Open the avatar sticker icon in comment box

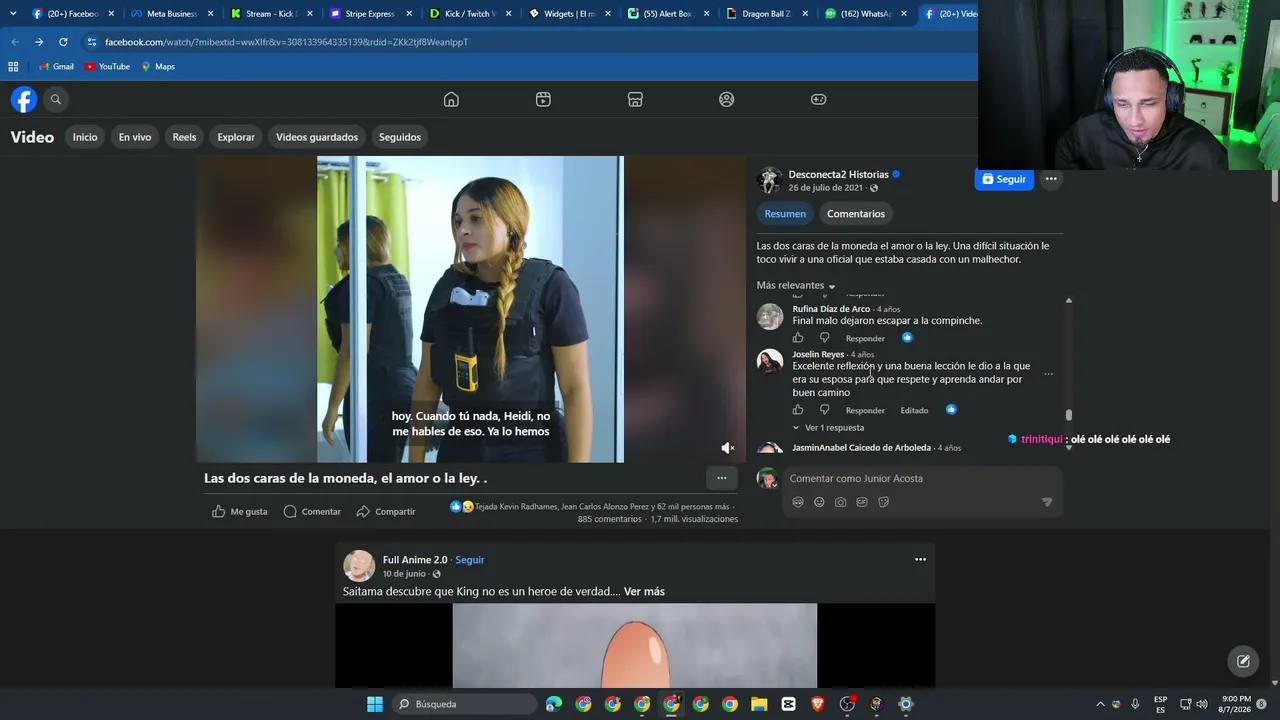click(798, 502)
